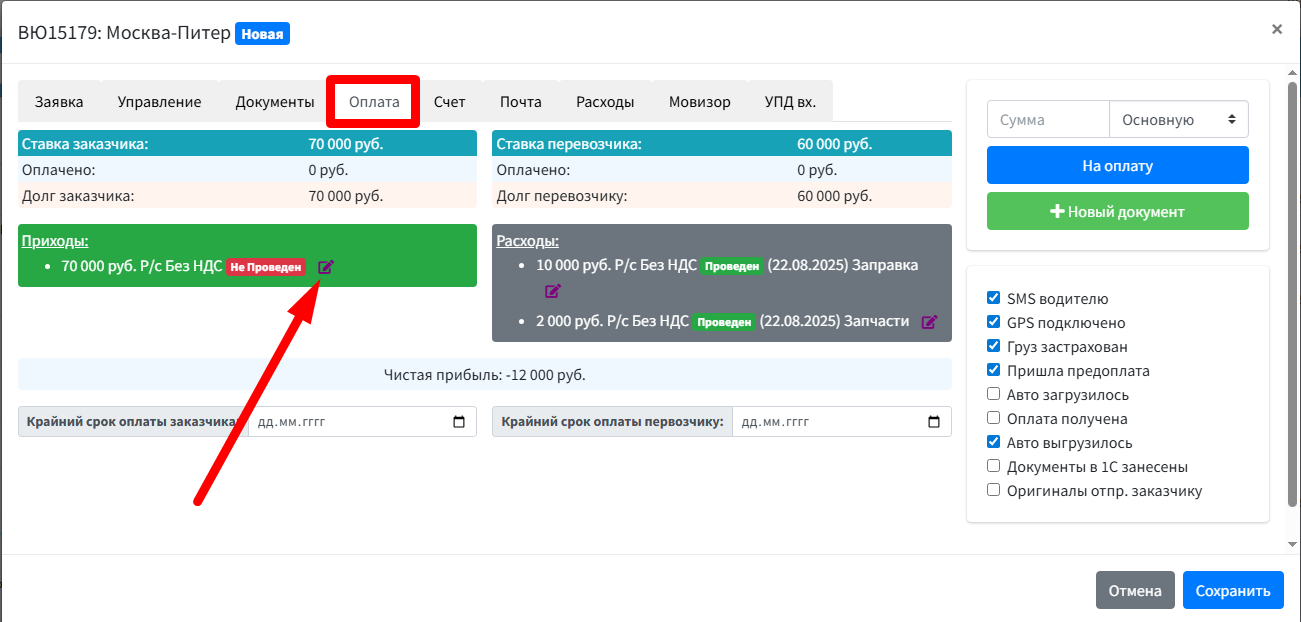This screenshot has width=1301, height=622.
Task: Open calendar picker for customer payment deadline
Action: [459, 422]
